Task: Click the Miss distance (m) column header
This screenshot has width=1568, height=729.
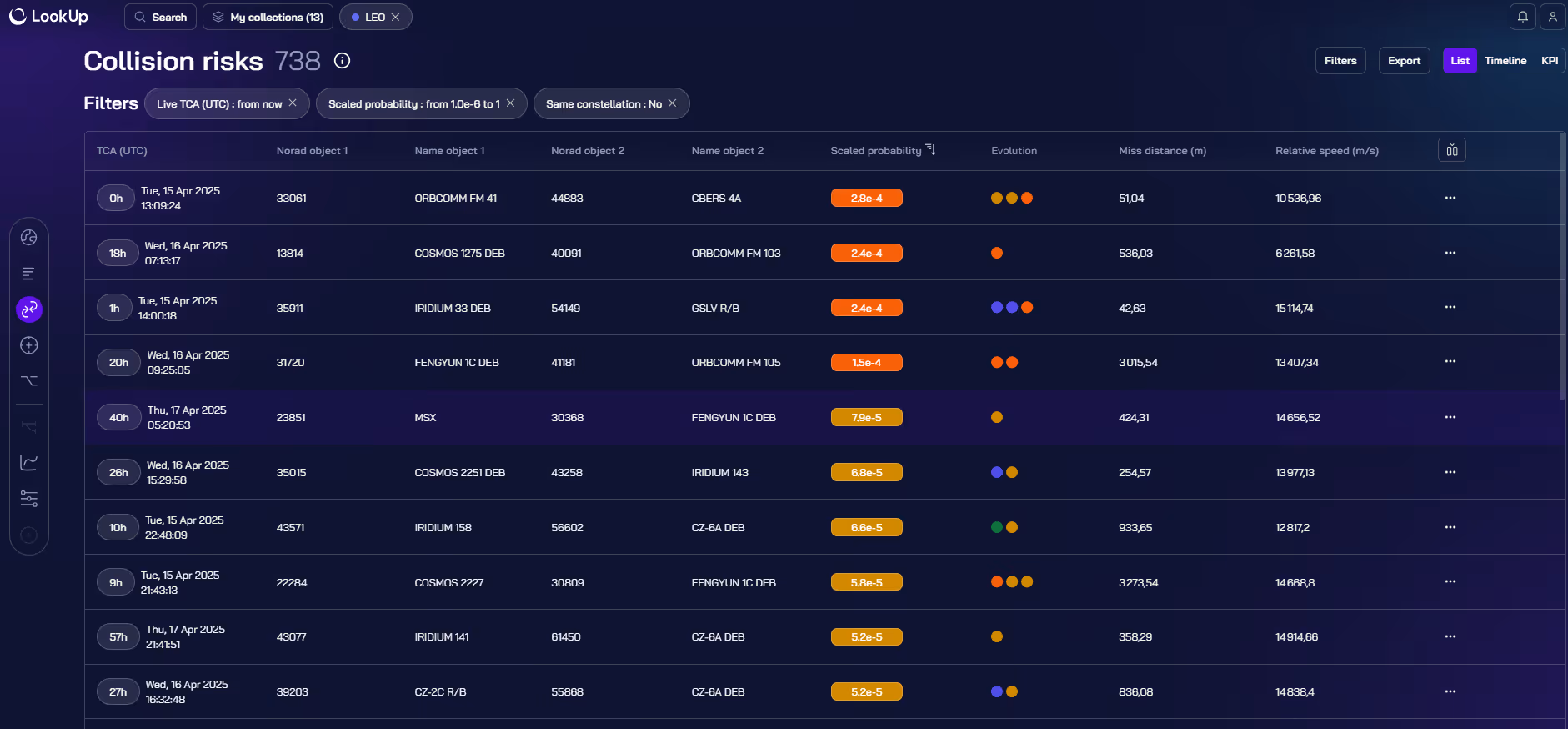Action: 1162,151
